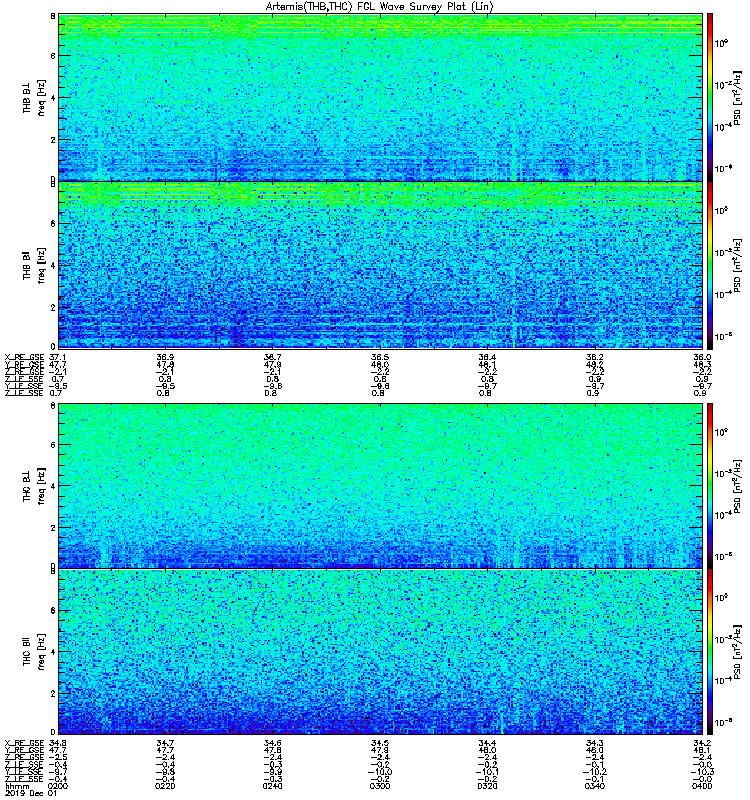Click the PSD [nT²/Hz] label of THB B∥ panel

tap(738, 265)
